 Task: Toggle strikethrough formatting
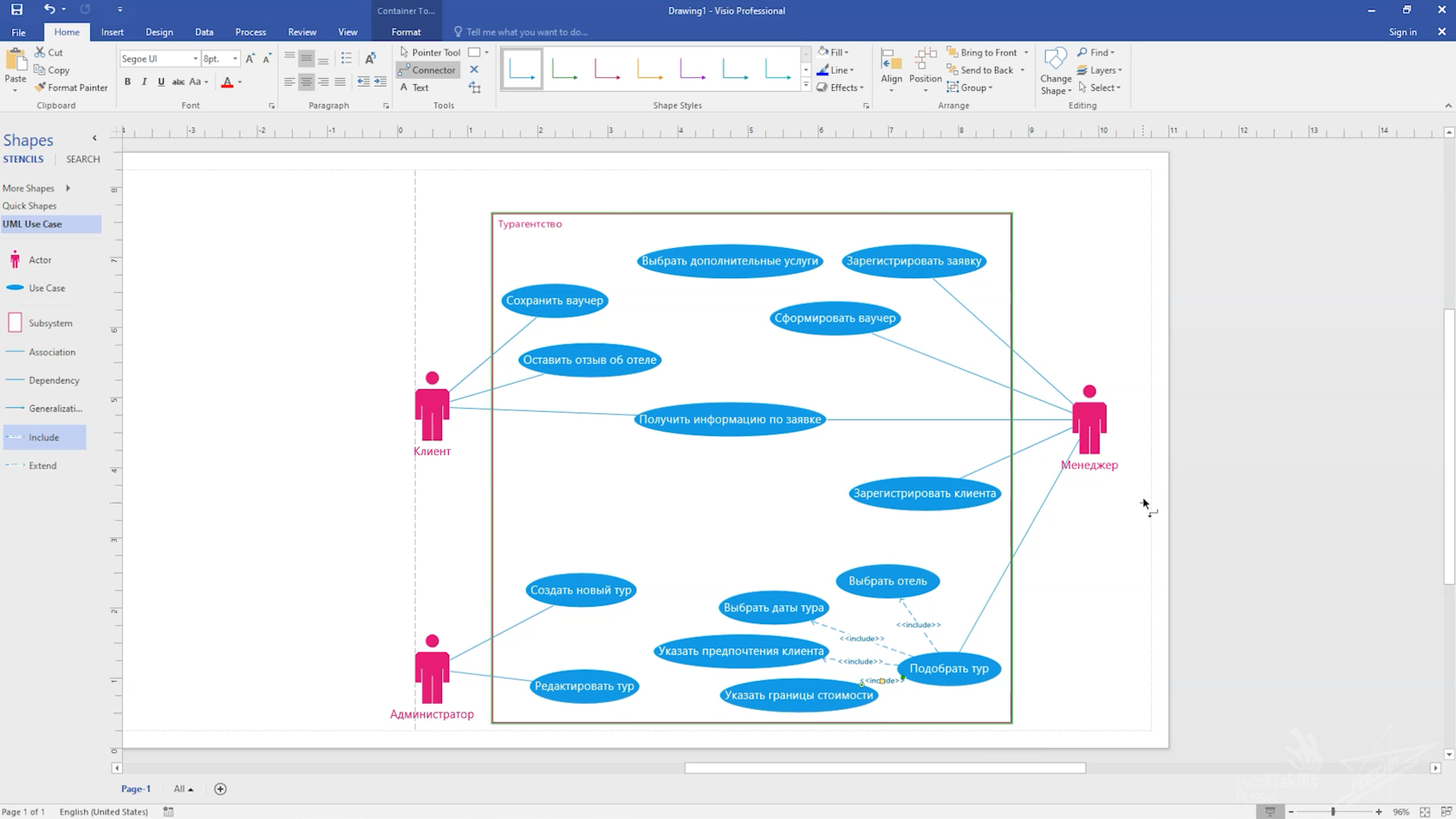pos(178,81)
